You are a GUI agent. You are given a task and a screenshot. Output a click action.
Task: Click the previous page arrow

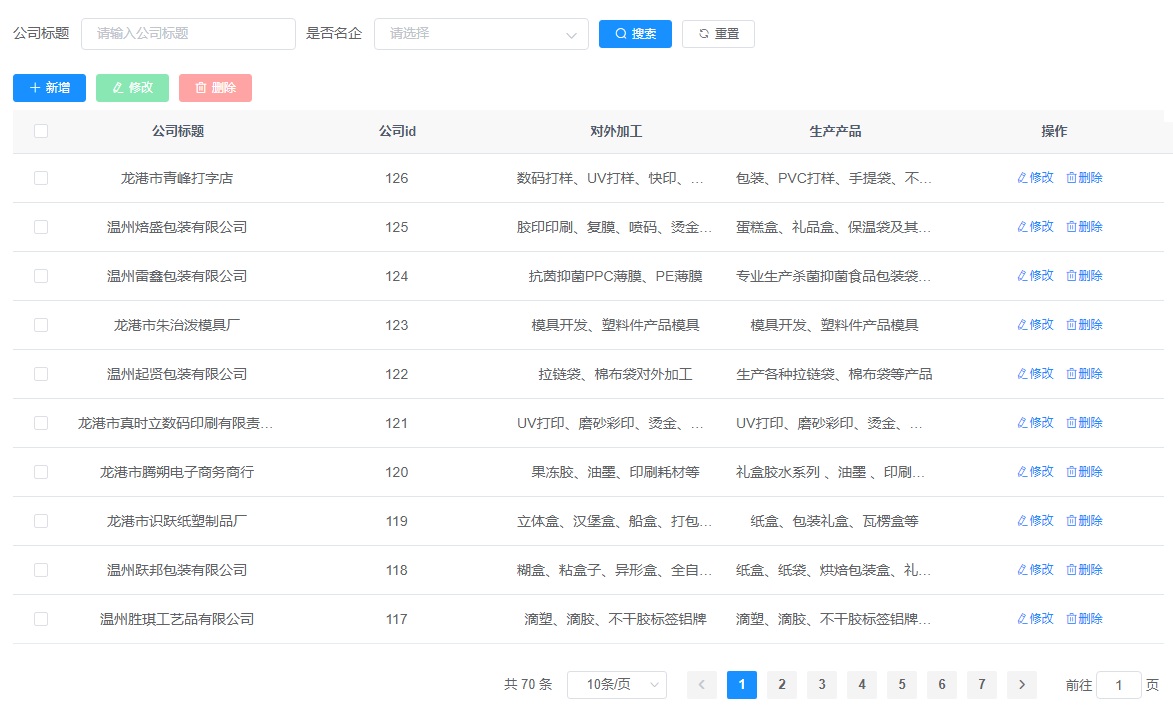coord(702,685)
